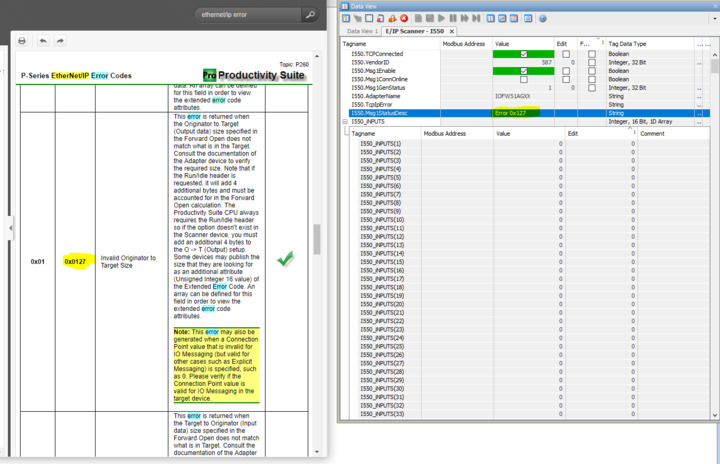Click the blue icon left of help icon
The image size is (720, 464).
tap(528, 18)
